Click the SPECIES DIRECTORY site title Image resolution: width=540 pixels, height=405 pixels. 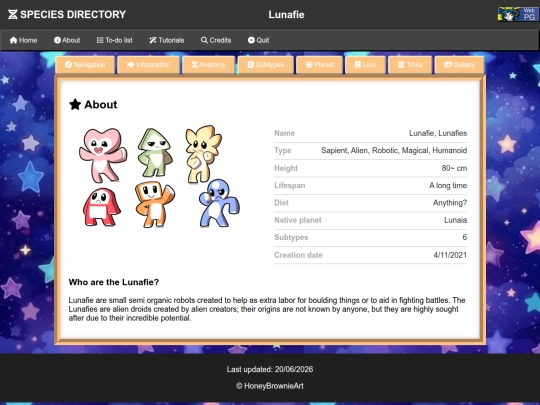tap(73, 14)
